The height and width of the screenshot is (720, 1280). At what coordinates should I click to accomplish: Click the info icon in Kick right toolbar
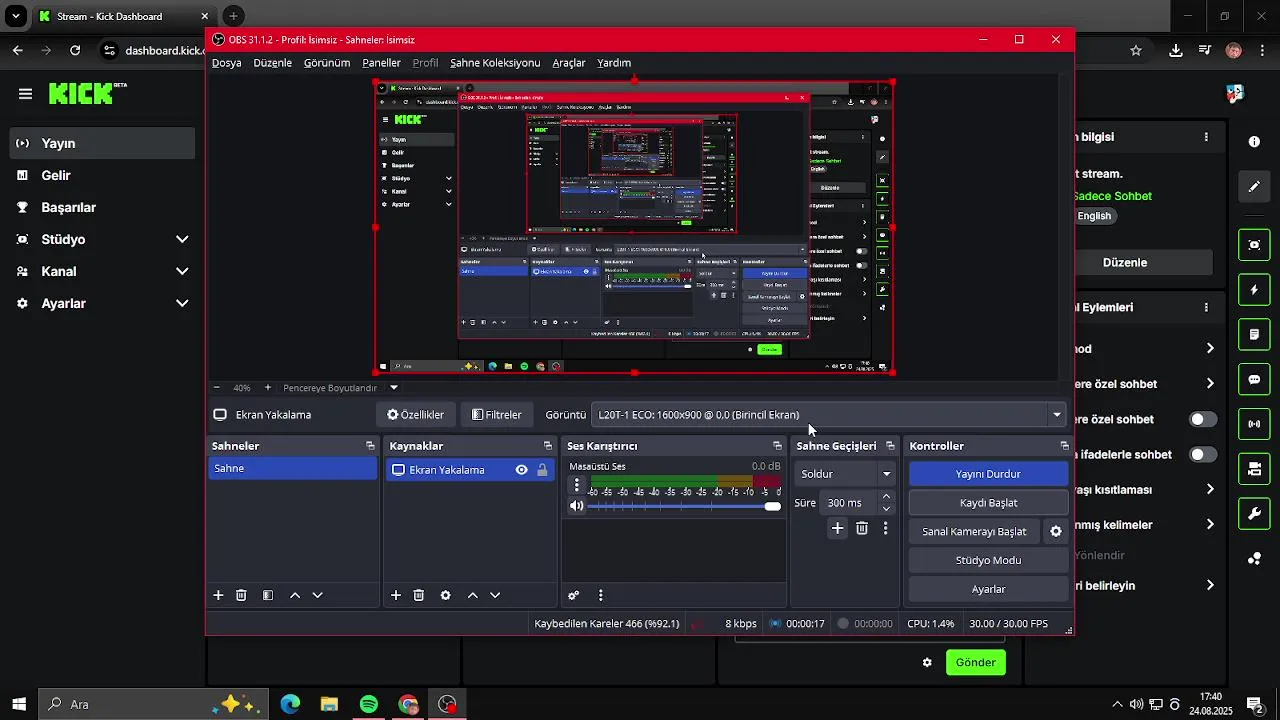click(1254, 142)
